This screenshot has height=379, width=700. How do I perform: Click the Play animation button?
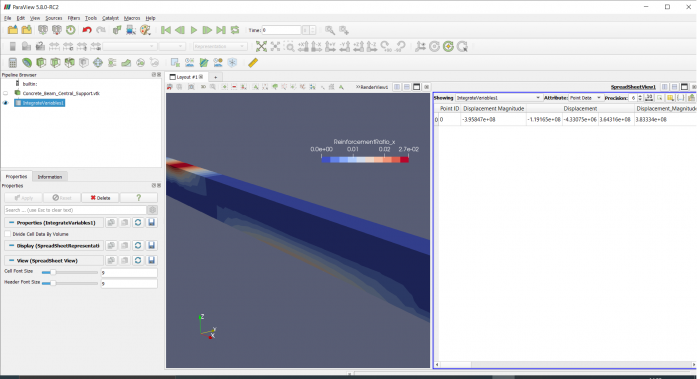click(x=194, y=30)
